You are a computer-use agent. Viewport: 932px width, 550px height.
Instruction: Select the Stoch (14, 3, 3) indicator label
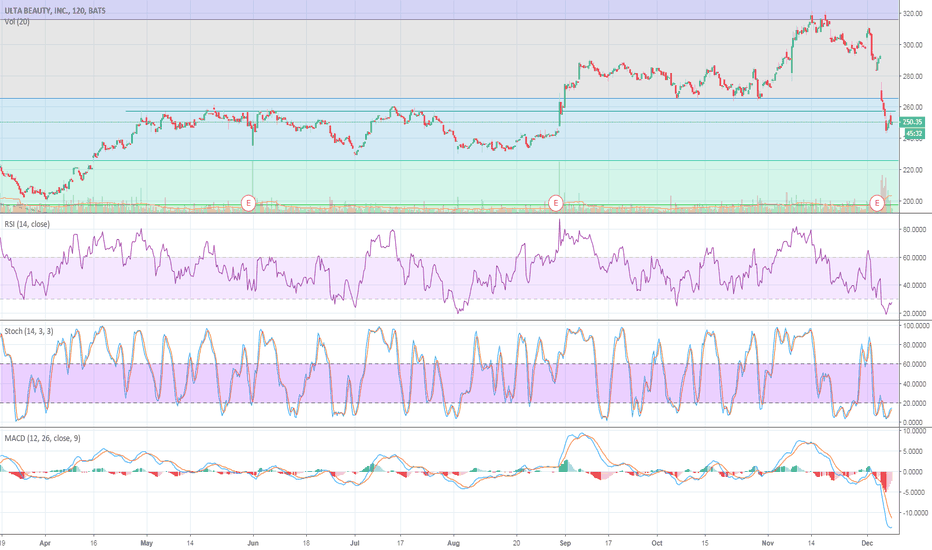[29, 331]
